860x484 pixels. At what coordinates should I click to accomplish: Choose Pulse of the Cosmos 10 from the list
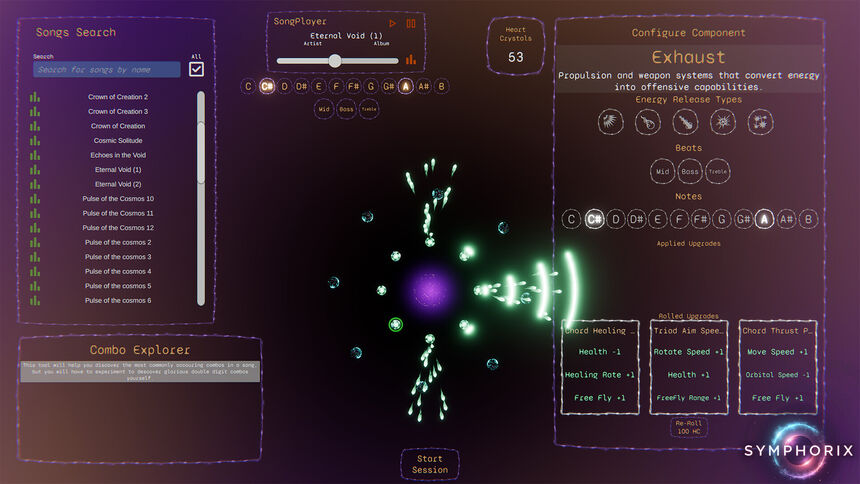(x=118, y=199)
